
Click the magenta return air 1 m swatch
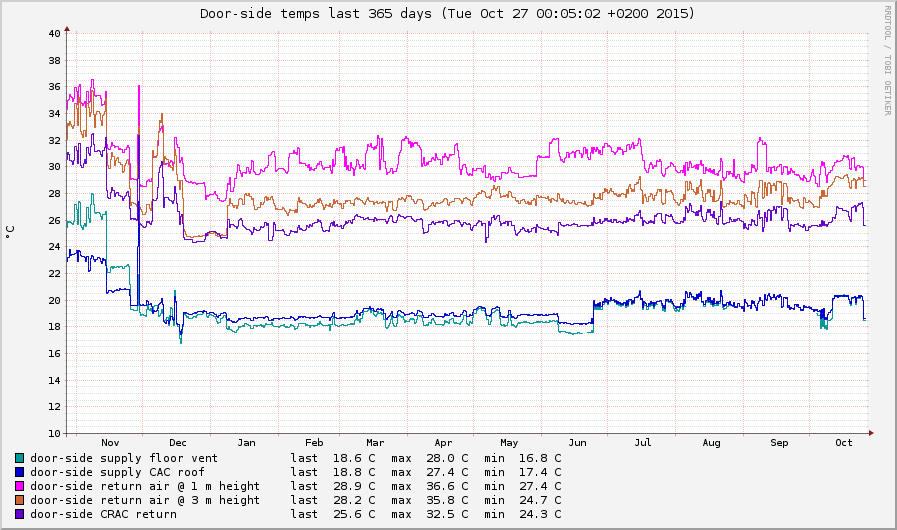coord(19,487)
